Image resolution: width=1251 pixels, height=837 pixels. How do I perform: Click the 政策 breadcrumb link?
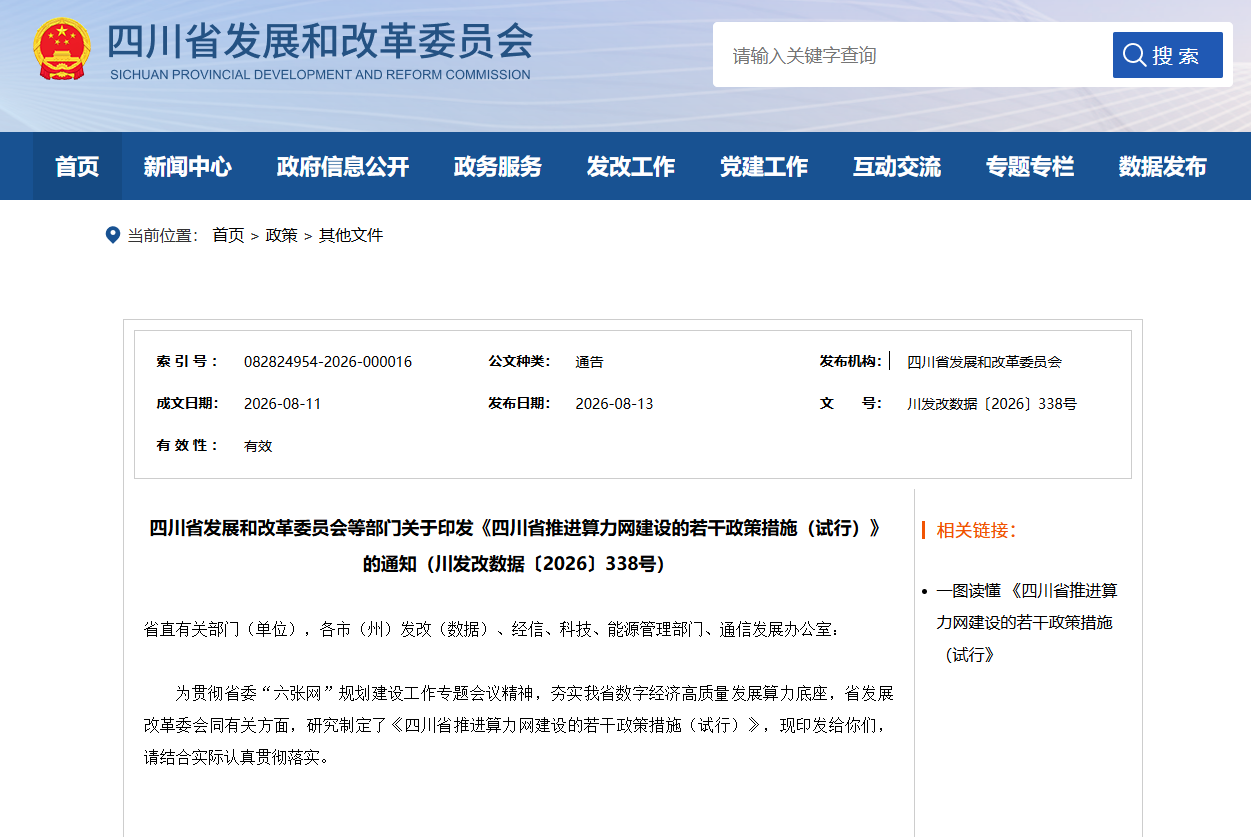point(281,235)
